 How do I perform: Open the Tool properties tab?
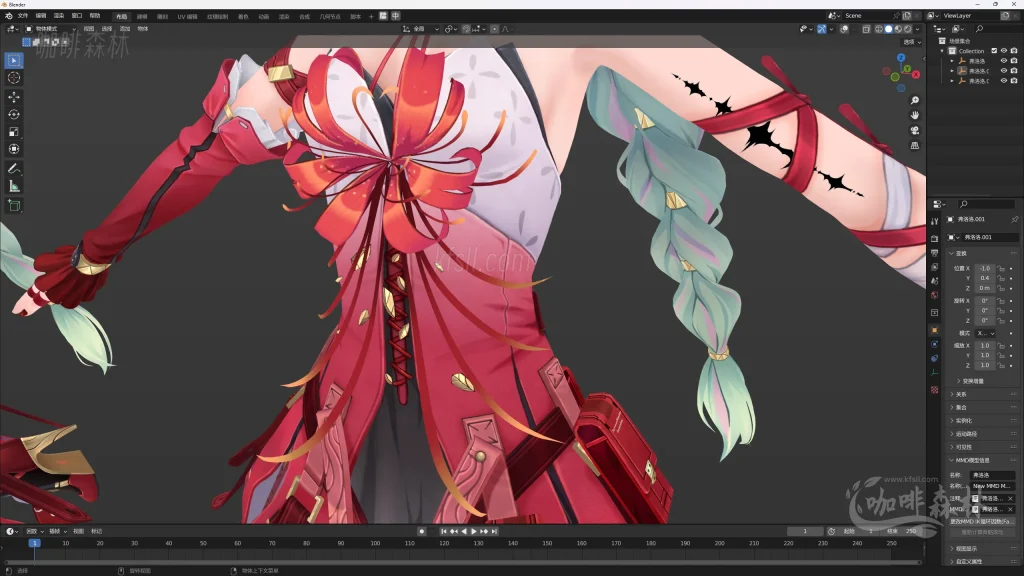click(935, 222)
